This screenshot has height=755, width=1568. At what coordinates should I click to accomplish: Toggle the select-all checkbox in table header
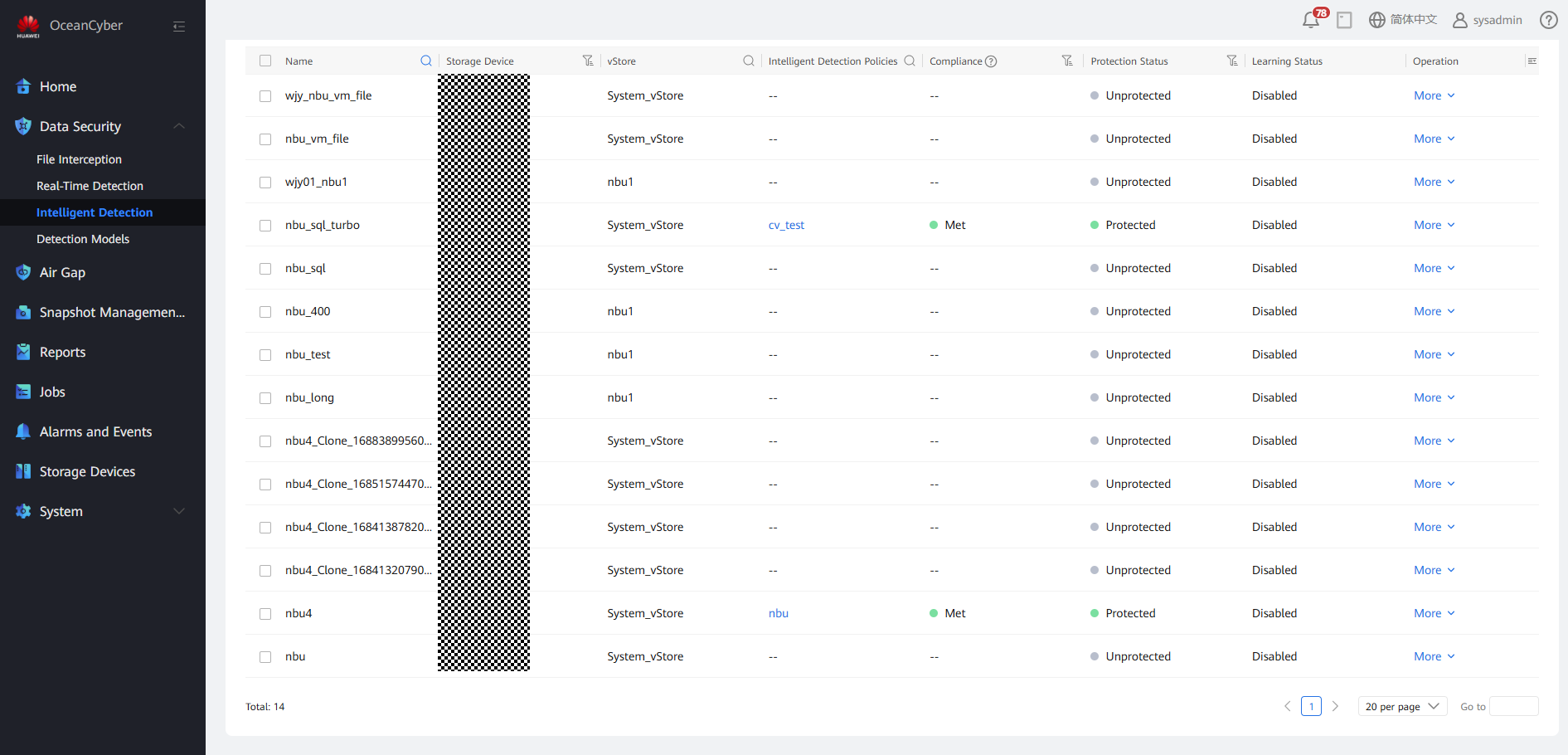(x=265, y=61)
